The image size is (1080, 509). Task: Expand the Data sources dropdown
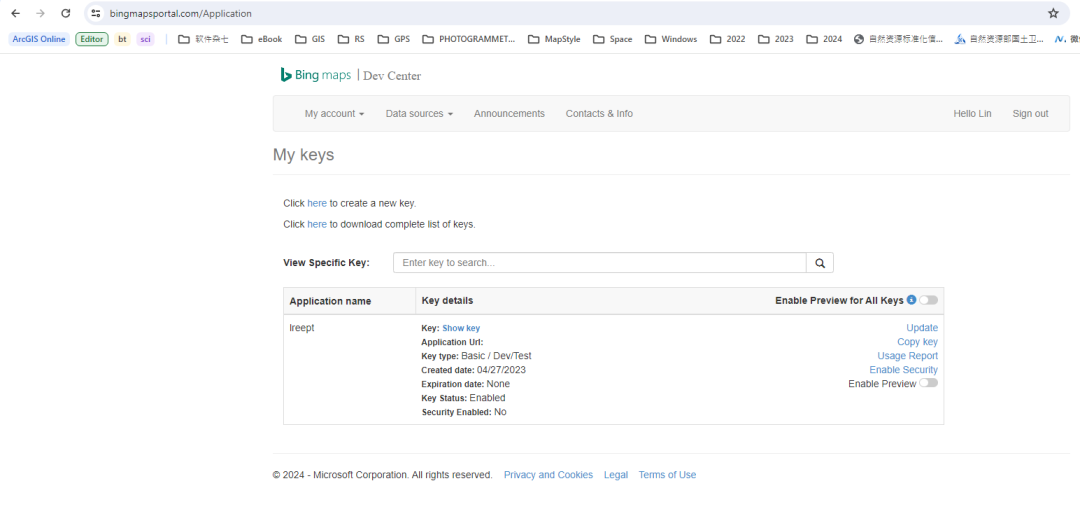point(419,114)
